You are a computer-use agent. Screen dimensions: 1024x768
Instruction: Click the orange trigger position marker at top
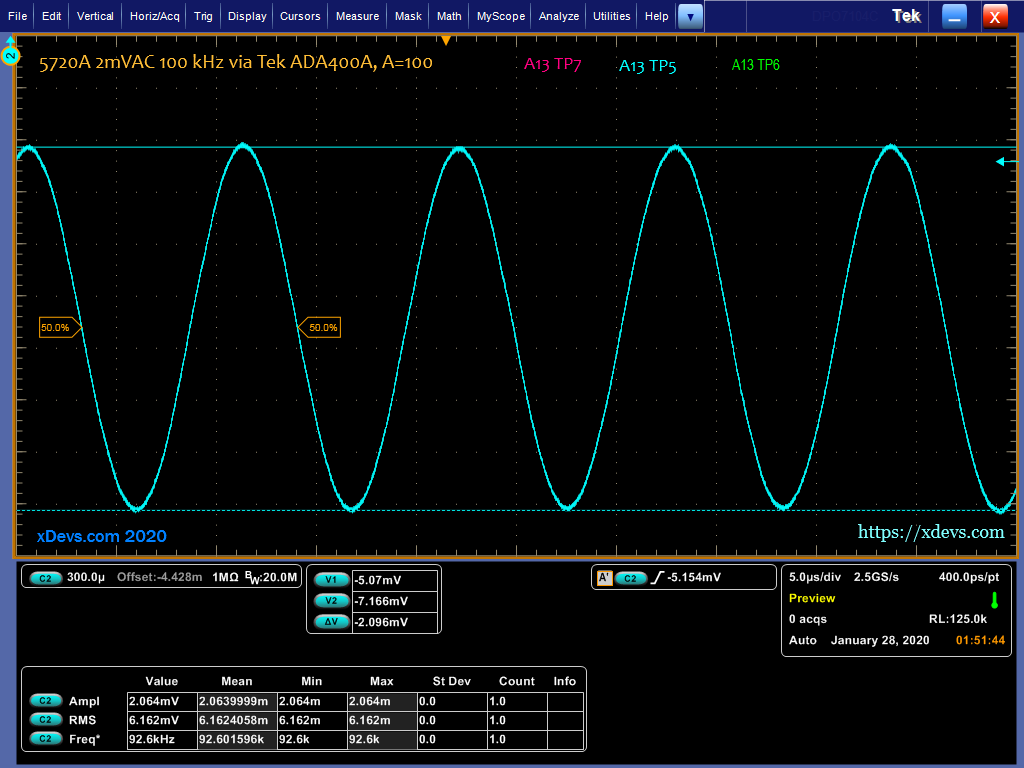coord(445,40)
